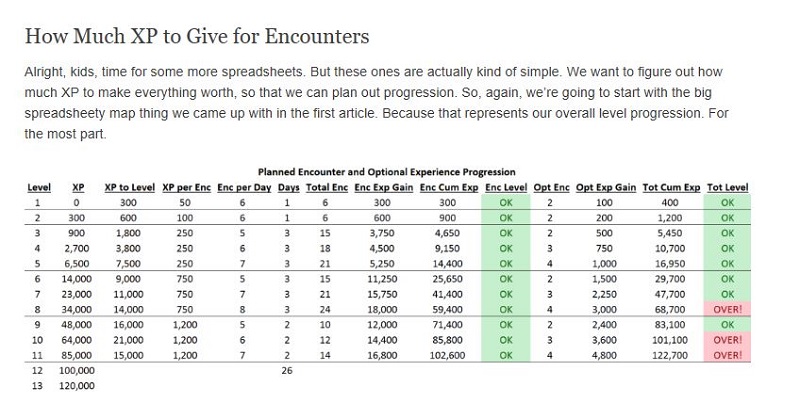Select the 'Enc Cum Exp' column header
The height and width of the screenshot is (403, 800).
coord(449,187)
